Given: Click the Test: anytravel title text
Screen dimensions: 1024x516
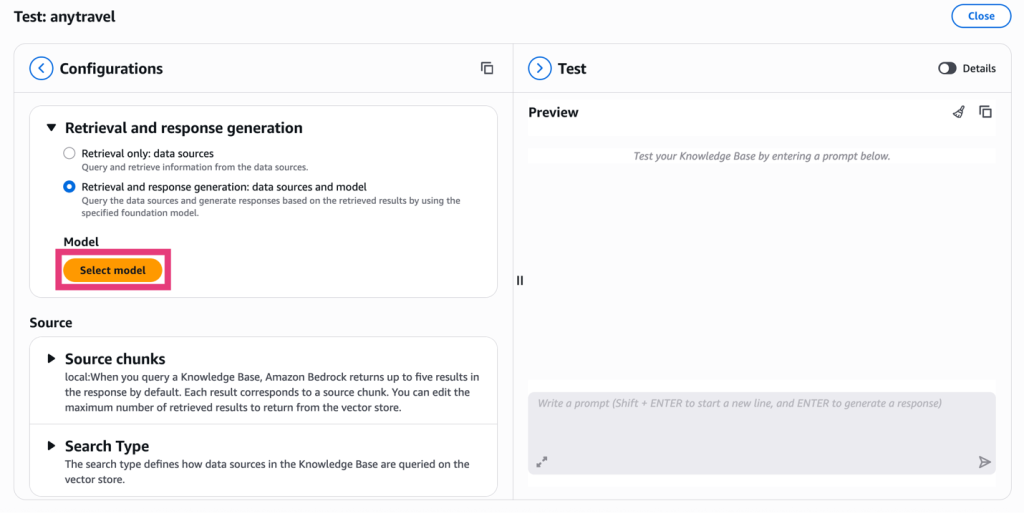Looking at the screenshot, I should pos(65,16).
